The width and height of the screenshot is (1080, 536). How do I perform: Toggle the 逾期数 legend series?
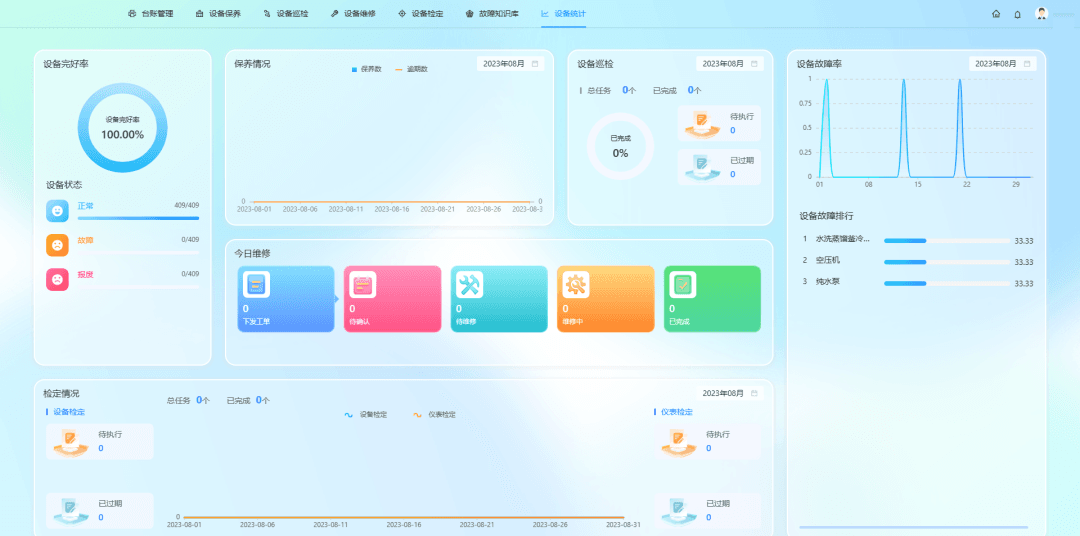pyautogui.click(x=412, y=69)
